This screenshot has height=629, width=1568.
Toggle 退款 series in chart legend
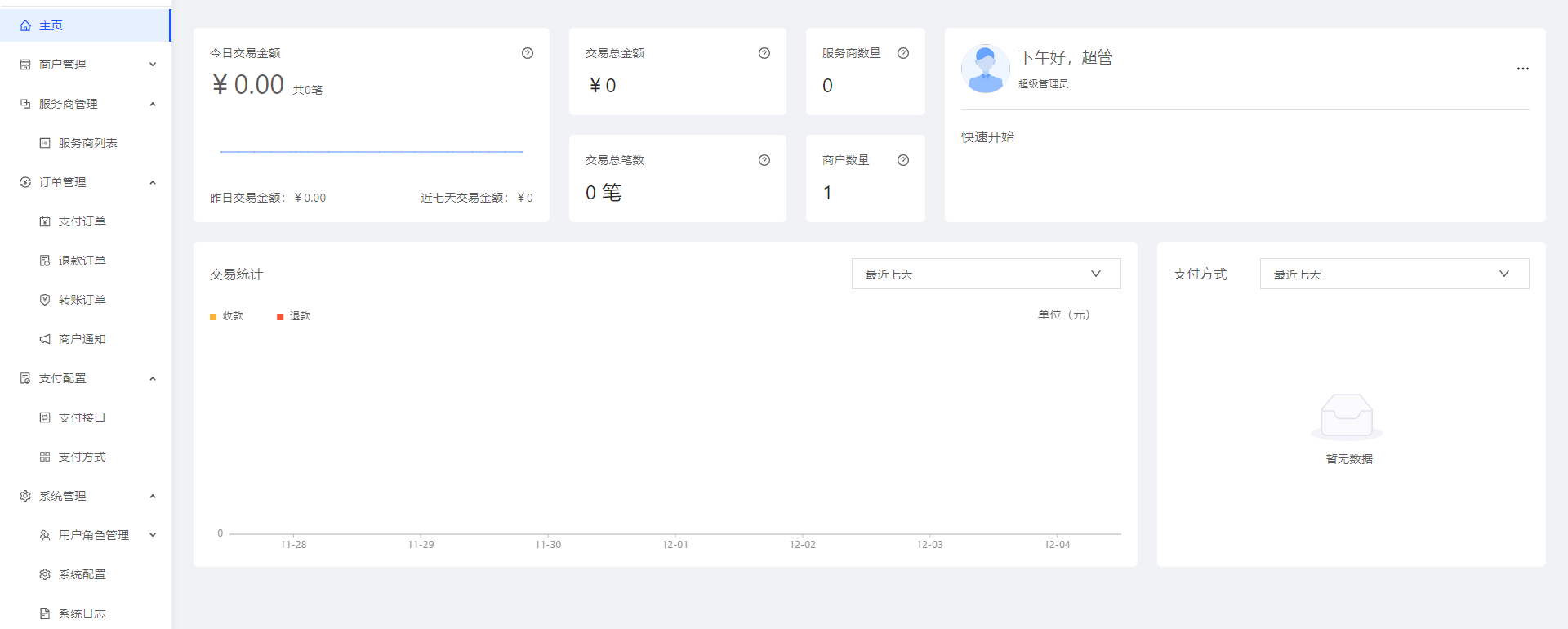[x=294, y=316]
